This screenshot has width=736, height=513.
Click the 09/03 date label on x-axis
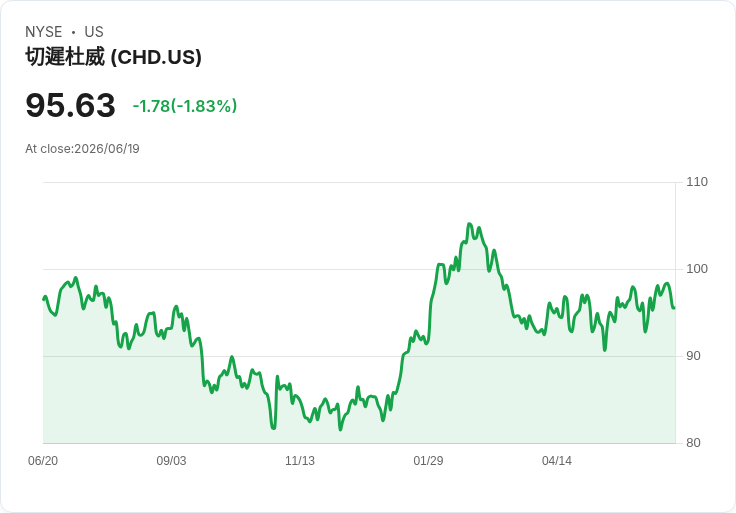click(x=171, y=461)
